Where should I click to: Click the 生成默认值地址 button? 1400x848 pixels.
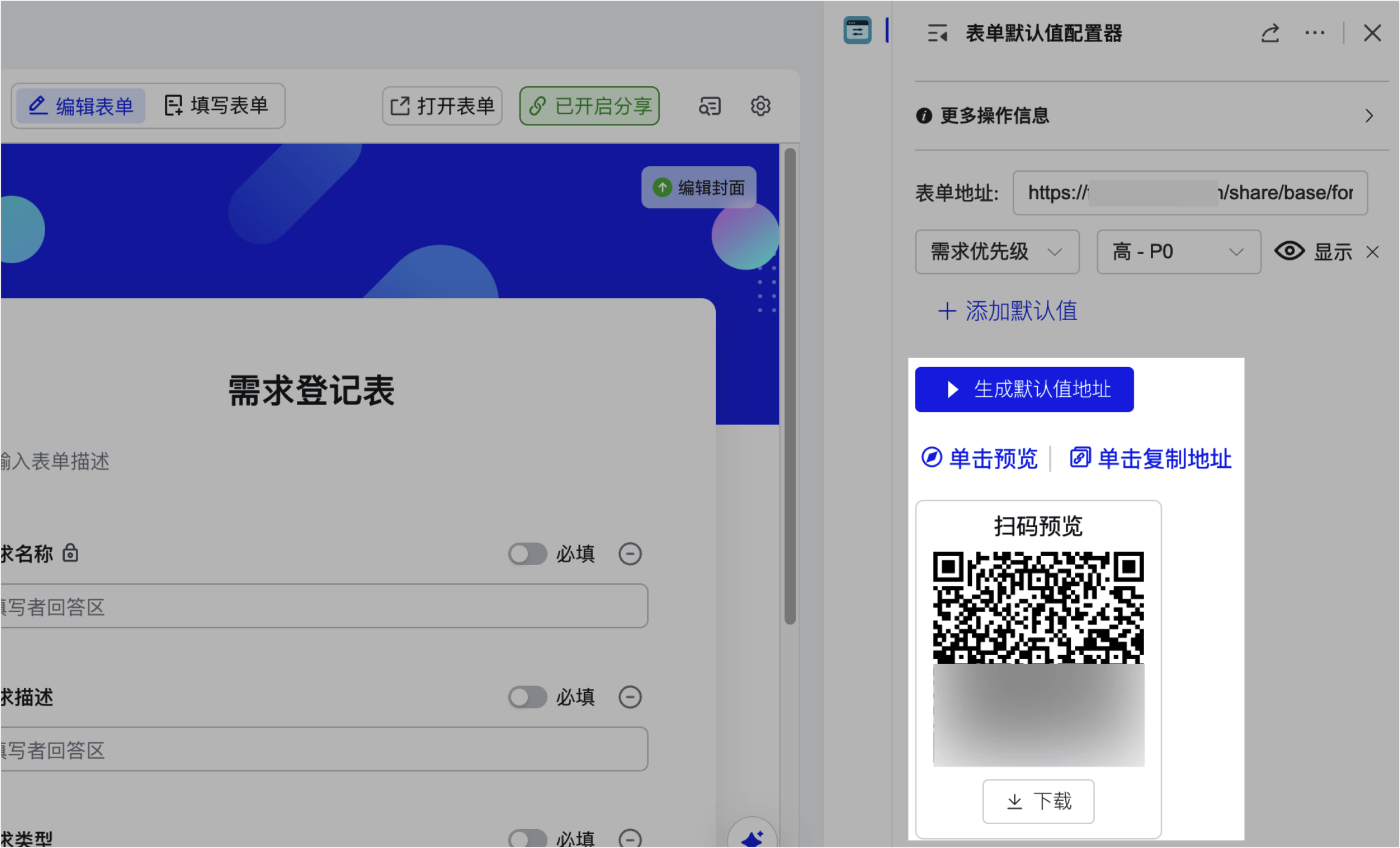point(1024,390)
